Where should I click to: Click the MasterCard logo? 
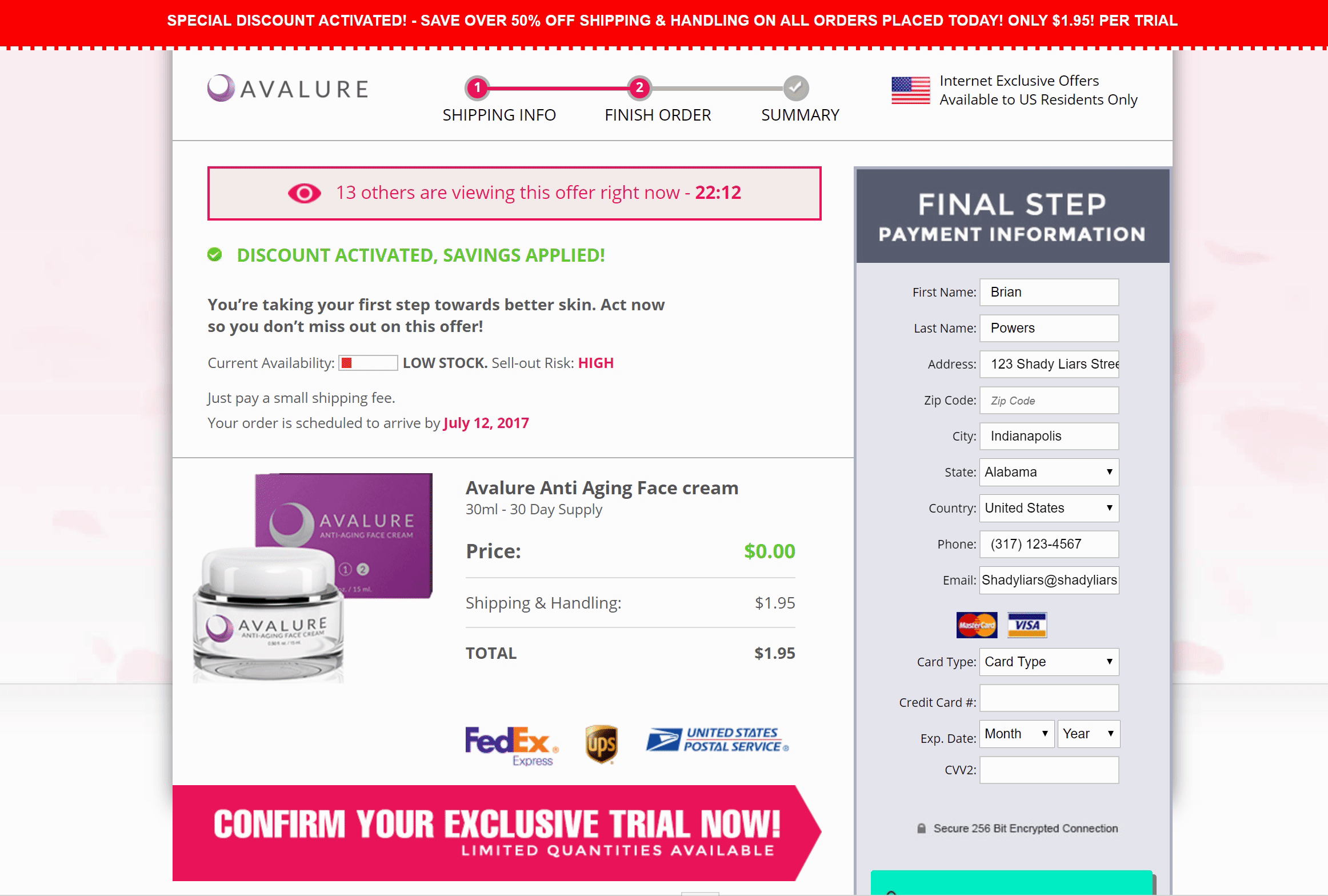coord(977,625)
